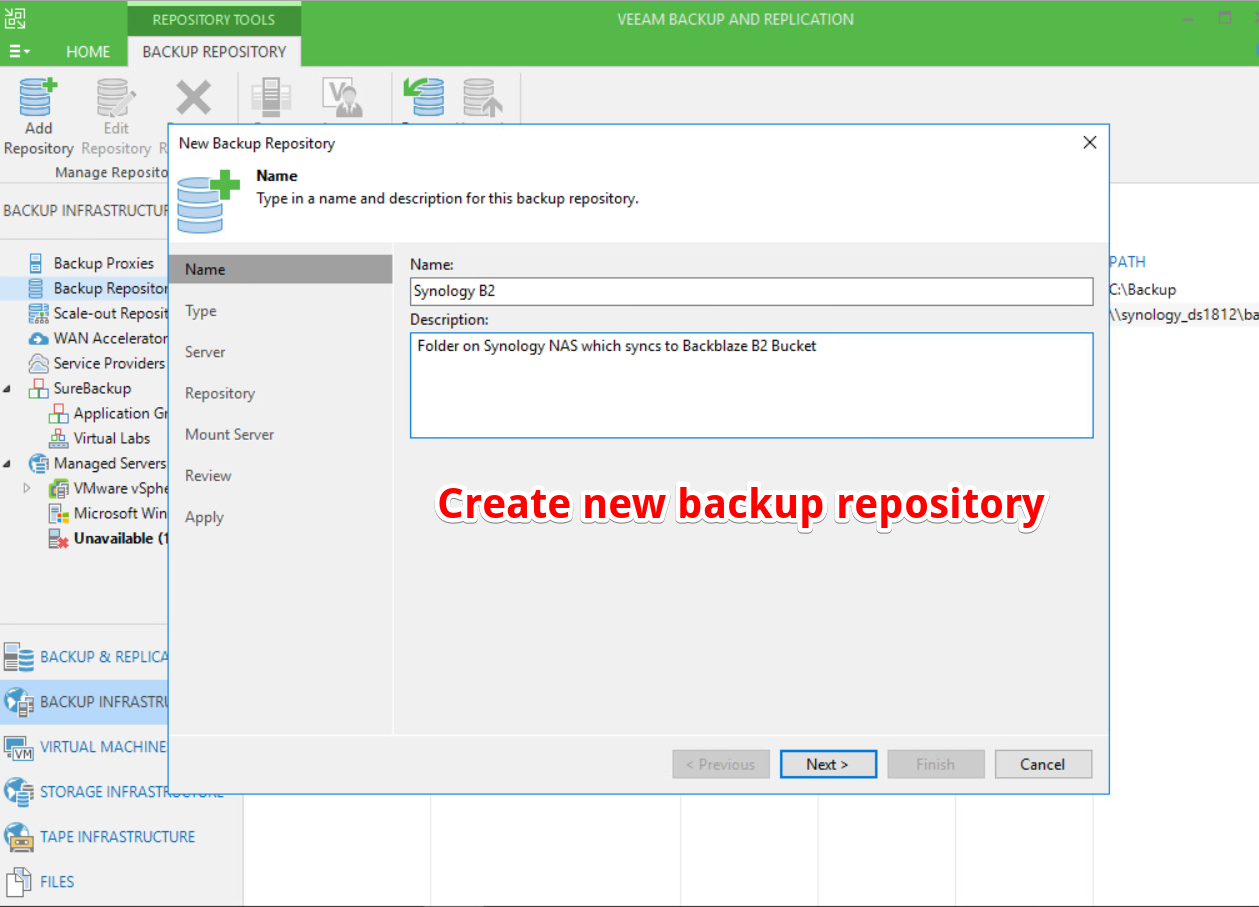The width and height of the screenshot is (1259, 907).
Task: Click the Add Repository ribbon icon
Action: coord(38,98)
